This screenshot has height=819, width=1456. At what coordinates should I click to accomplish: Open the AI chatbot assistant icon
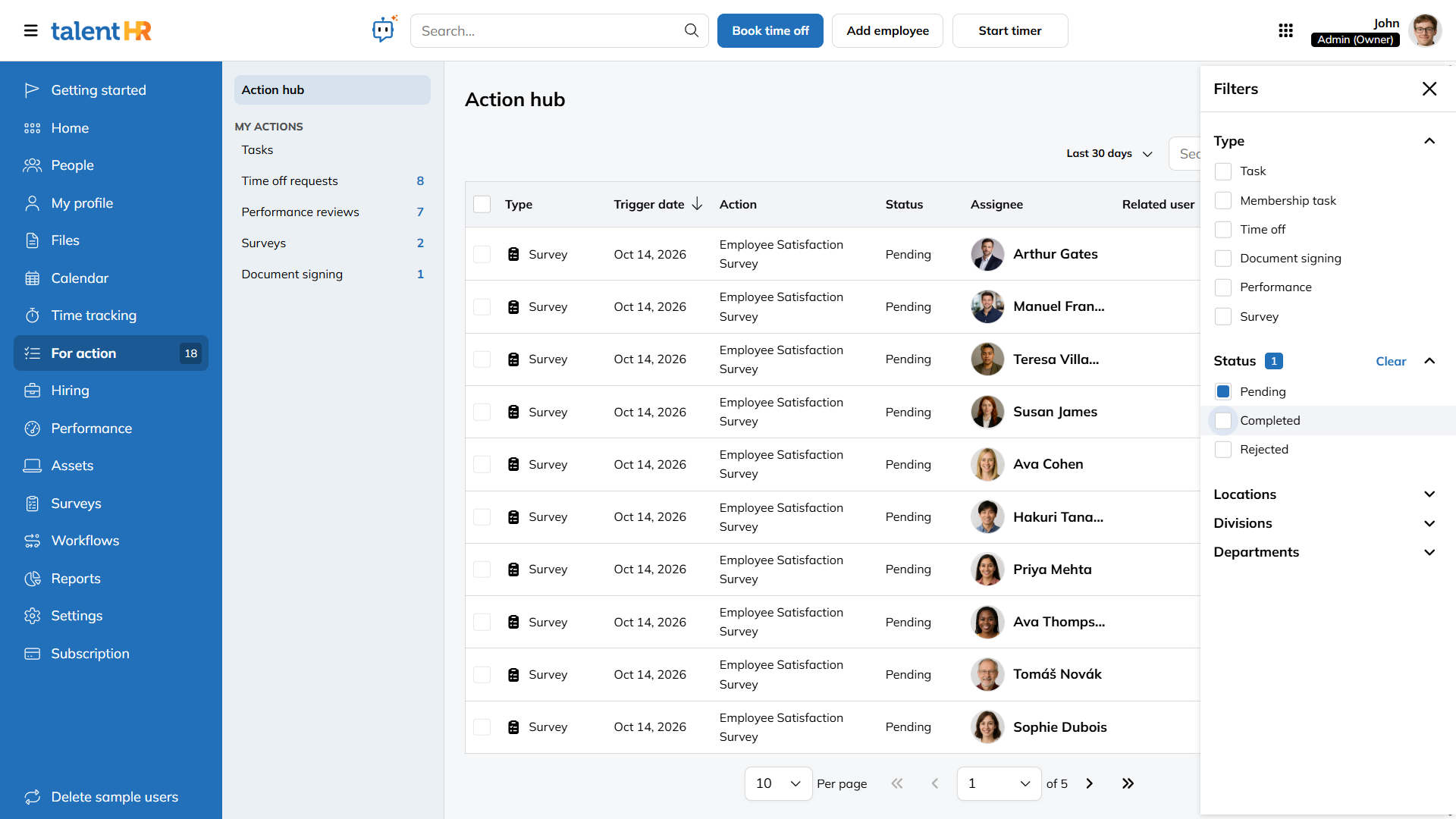point(384,30)
